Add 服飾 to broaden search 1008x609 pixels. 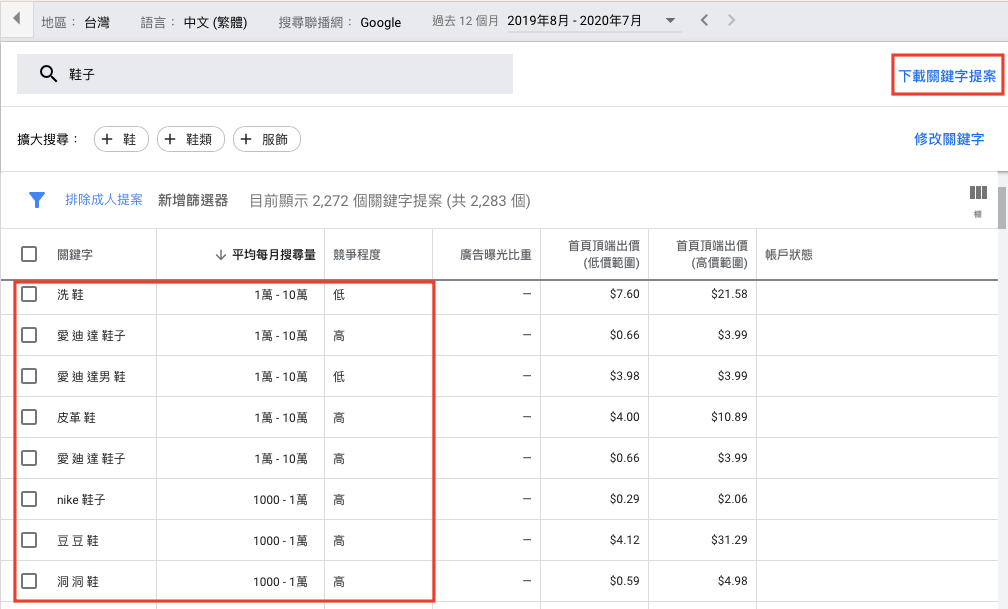266,140
